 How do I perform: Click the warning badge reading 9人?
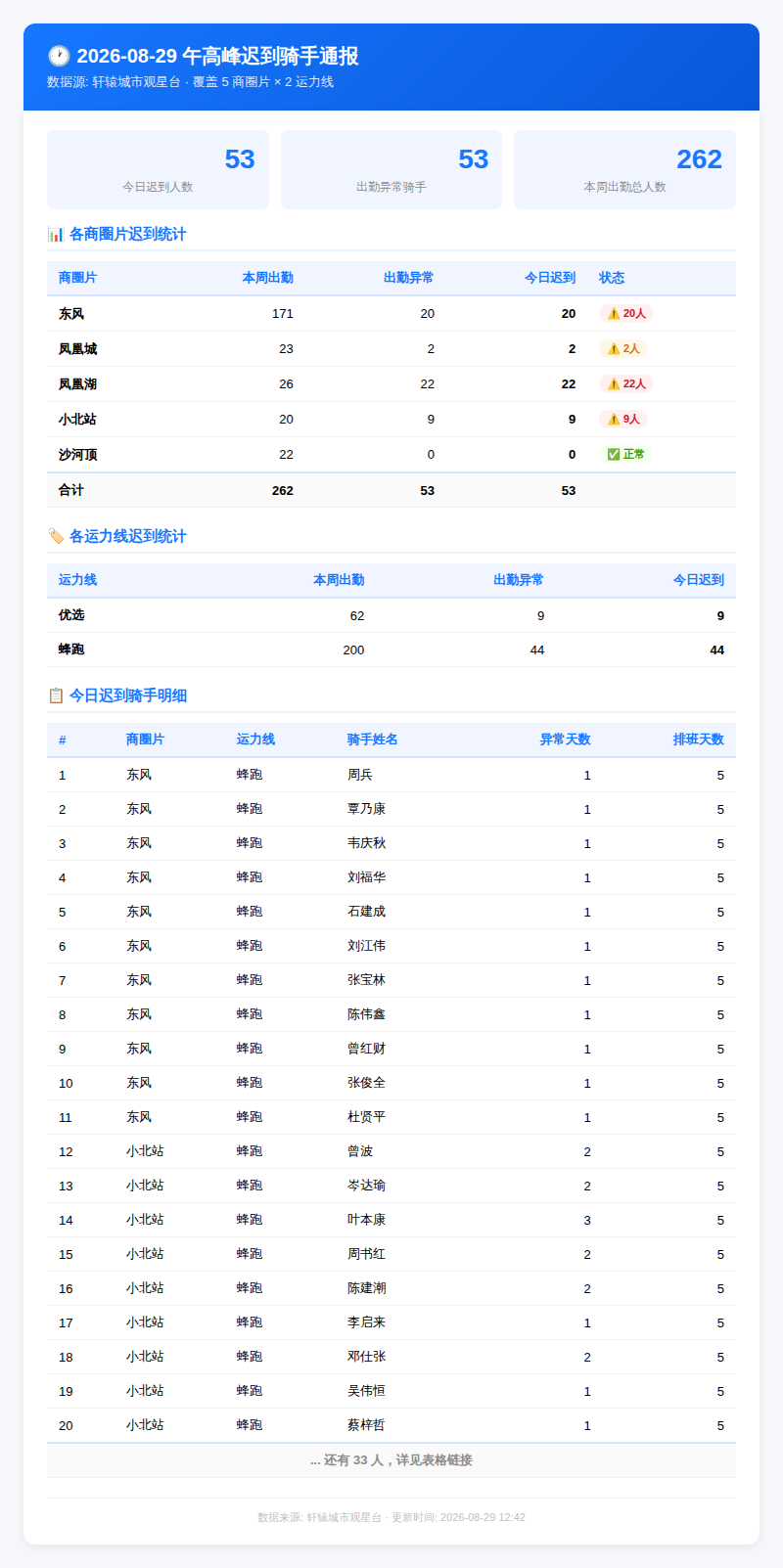tap(623, 420)
